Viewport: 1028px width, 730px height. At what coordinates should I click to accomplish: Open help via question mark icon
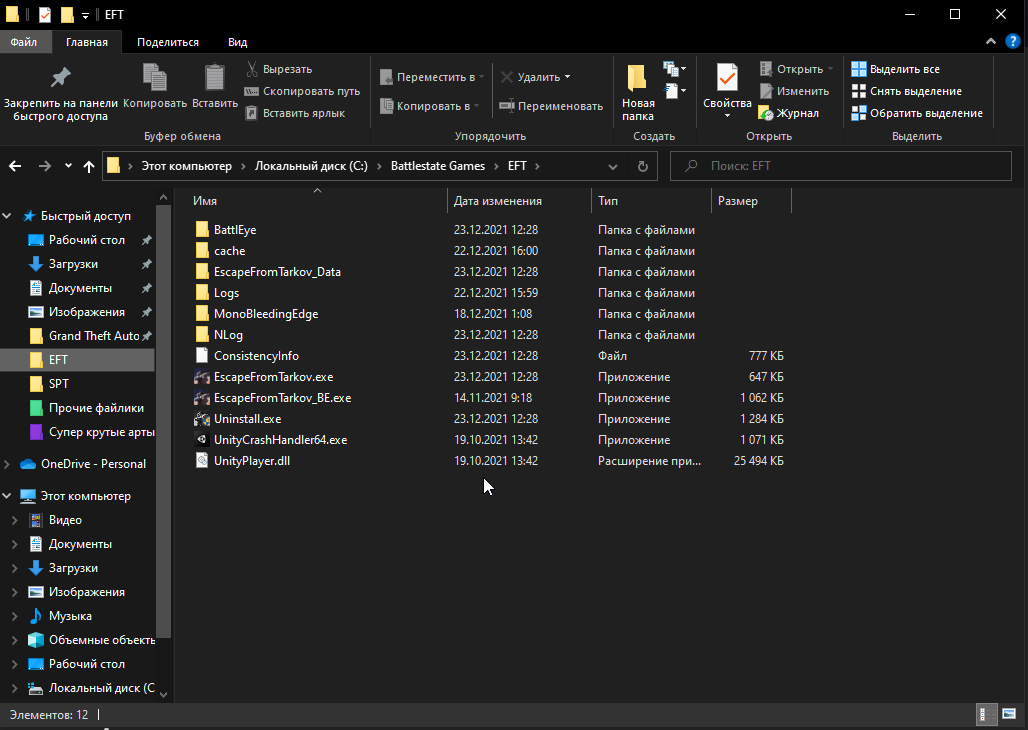(x=1013, y=41)
